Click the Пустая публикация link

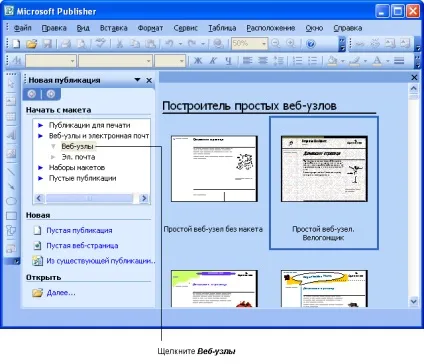pos(79,230)
